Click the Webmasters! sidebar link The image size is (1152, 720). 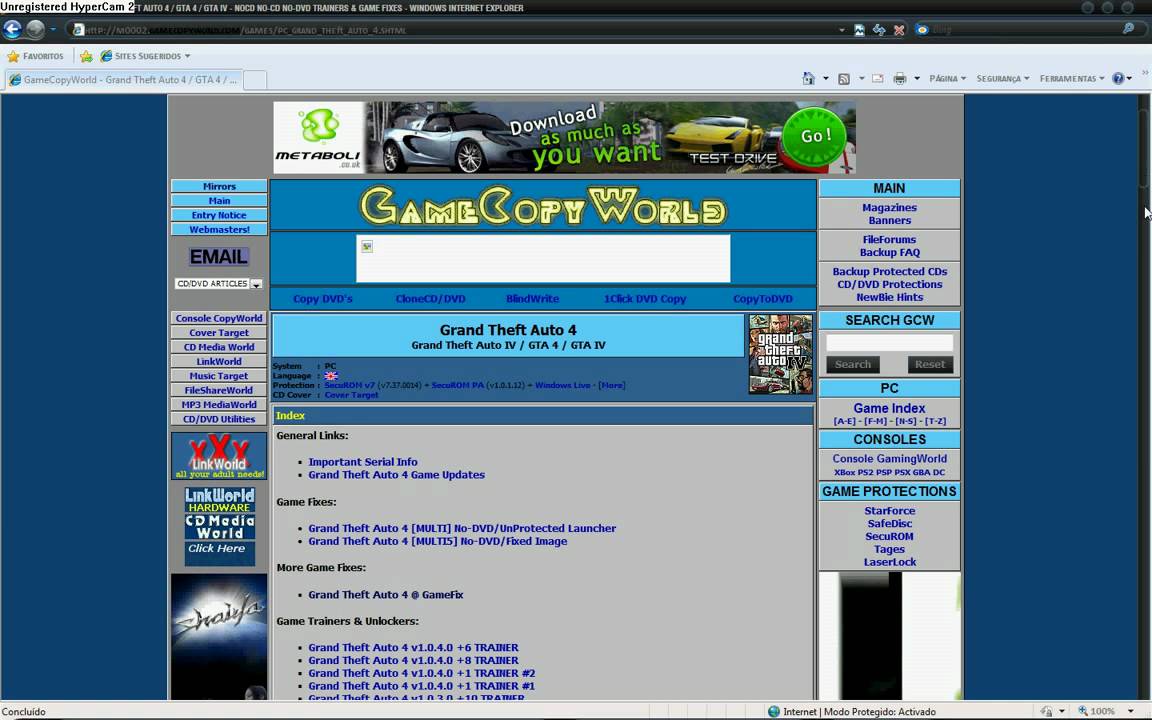coord(219,229)
